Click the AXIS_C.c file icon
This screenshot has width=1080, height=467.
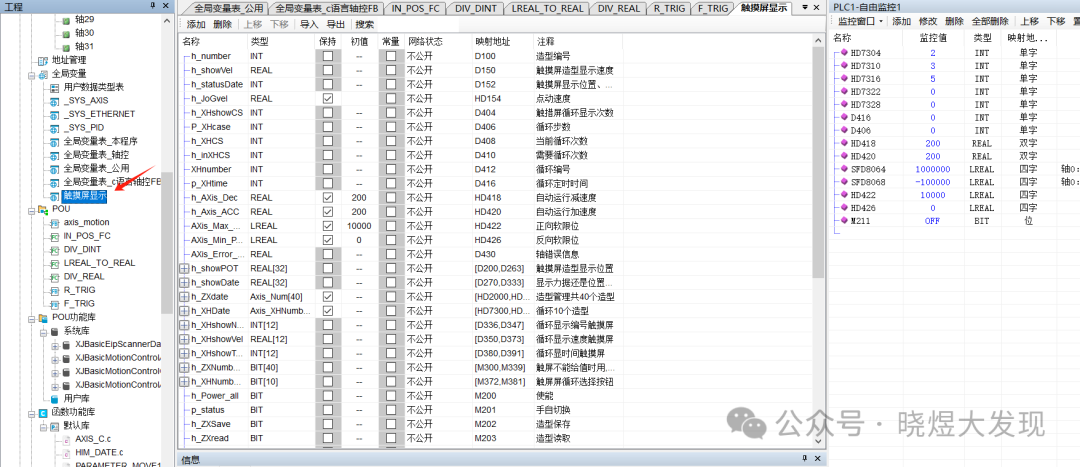[66, 439]
